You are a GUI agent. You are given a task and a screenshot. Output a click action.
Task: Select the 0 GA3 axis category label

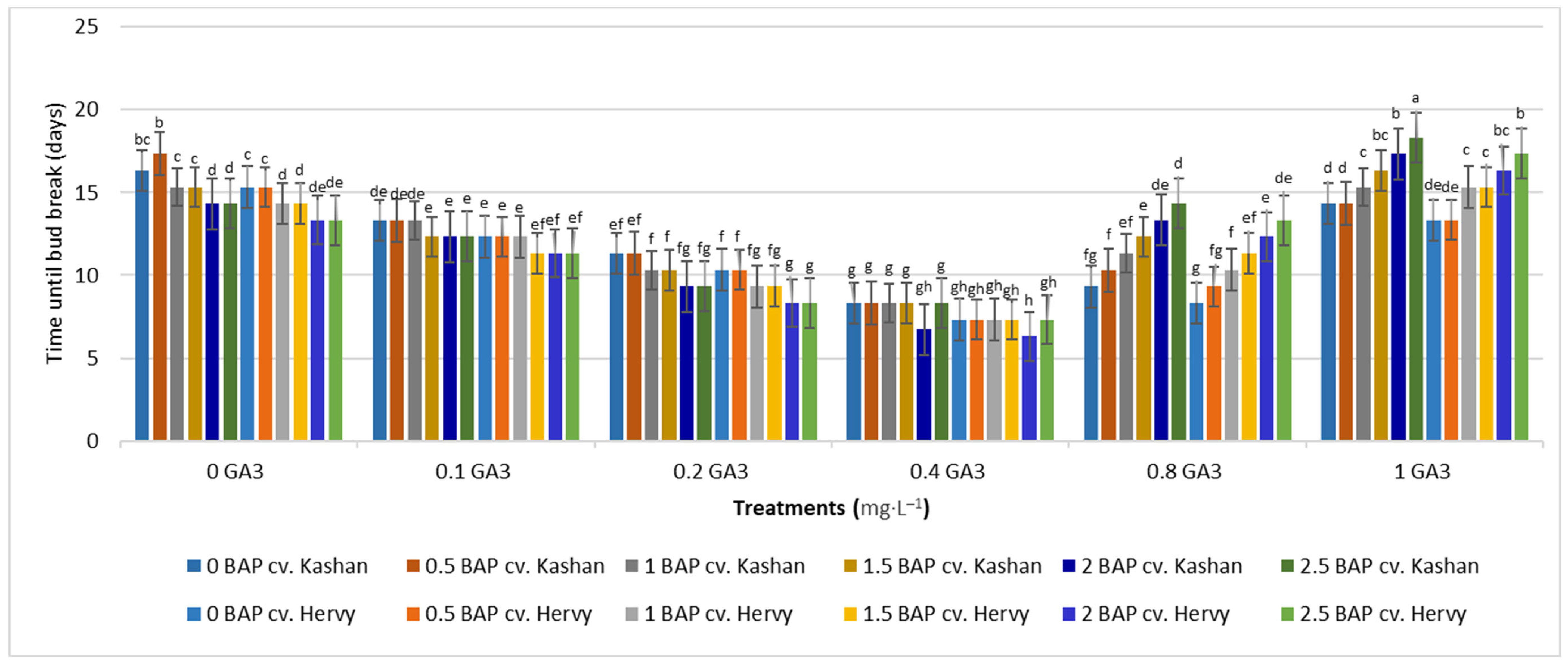click(235, 472)
